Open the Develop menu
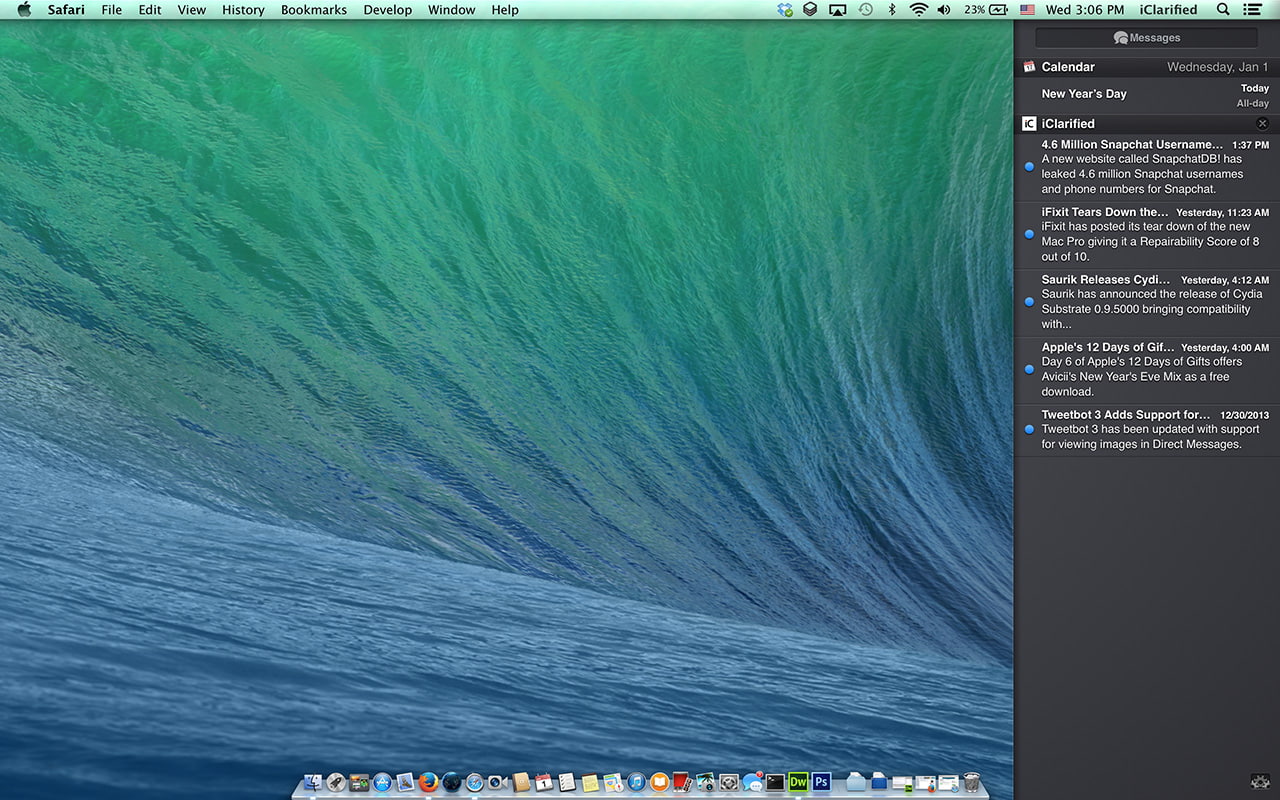Image resolution: width=1280 pixels, height=800 pixels. tap(387, 10)
